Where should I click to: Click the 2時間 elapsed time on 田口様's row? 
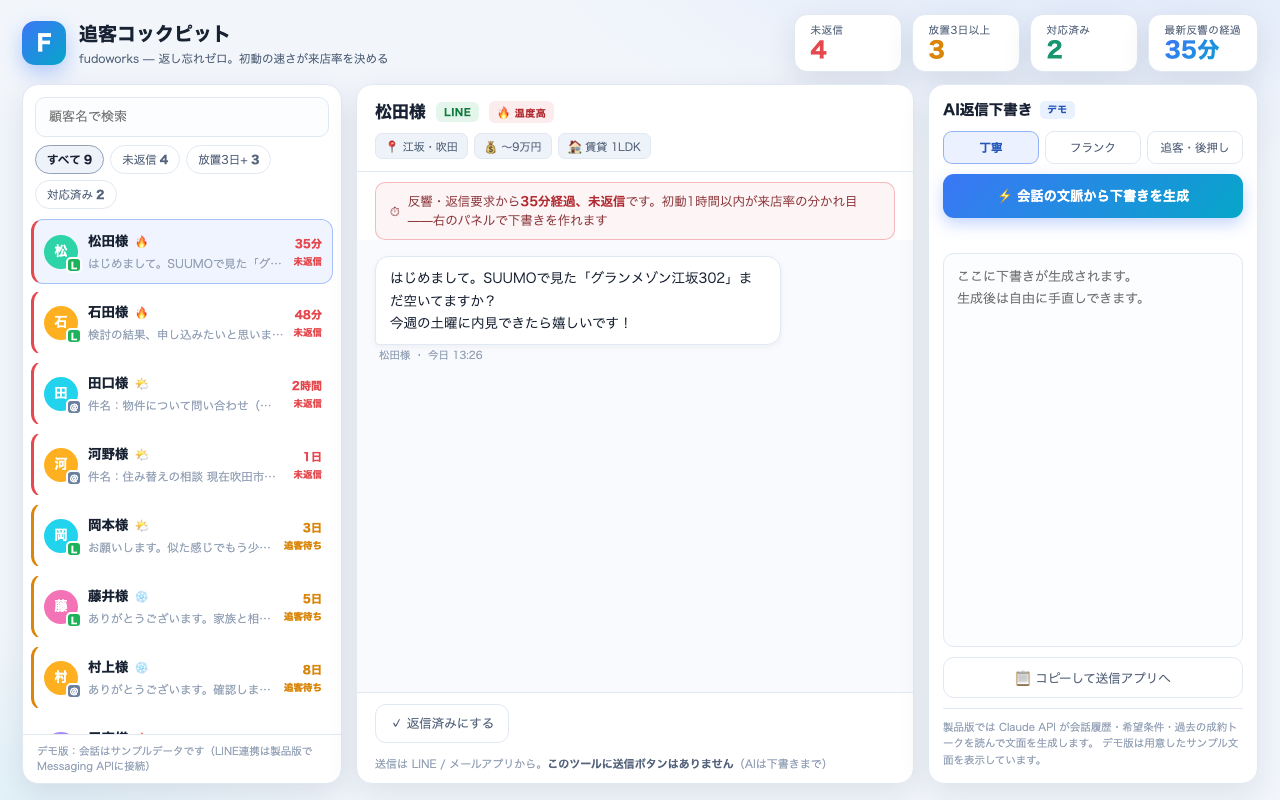coord(307,386)
